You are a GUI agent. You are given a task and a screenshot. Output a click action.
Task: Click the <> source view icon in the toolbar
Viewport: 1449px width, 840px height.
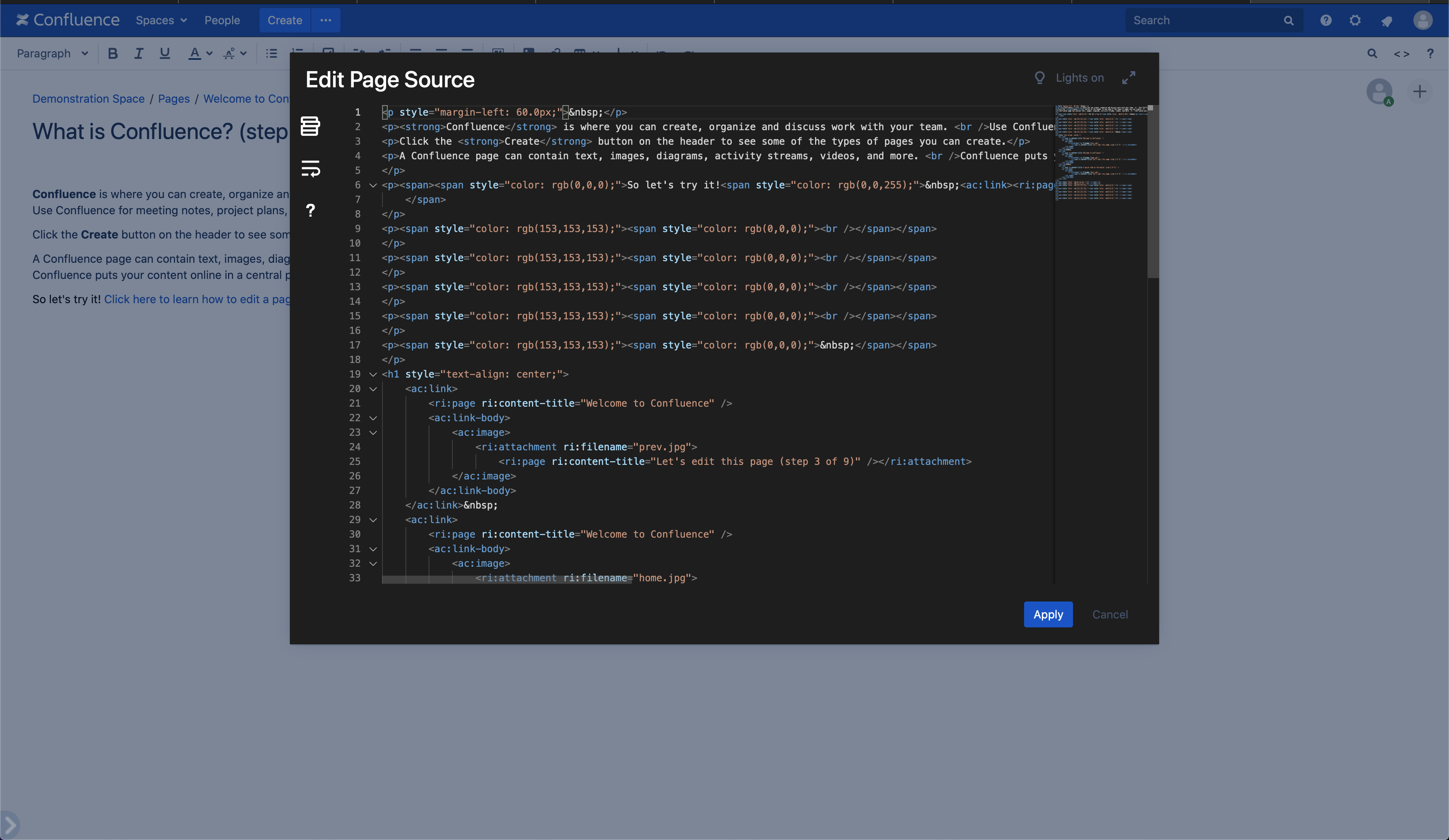tap(1402, 53)
